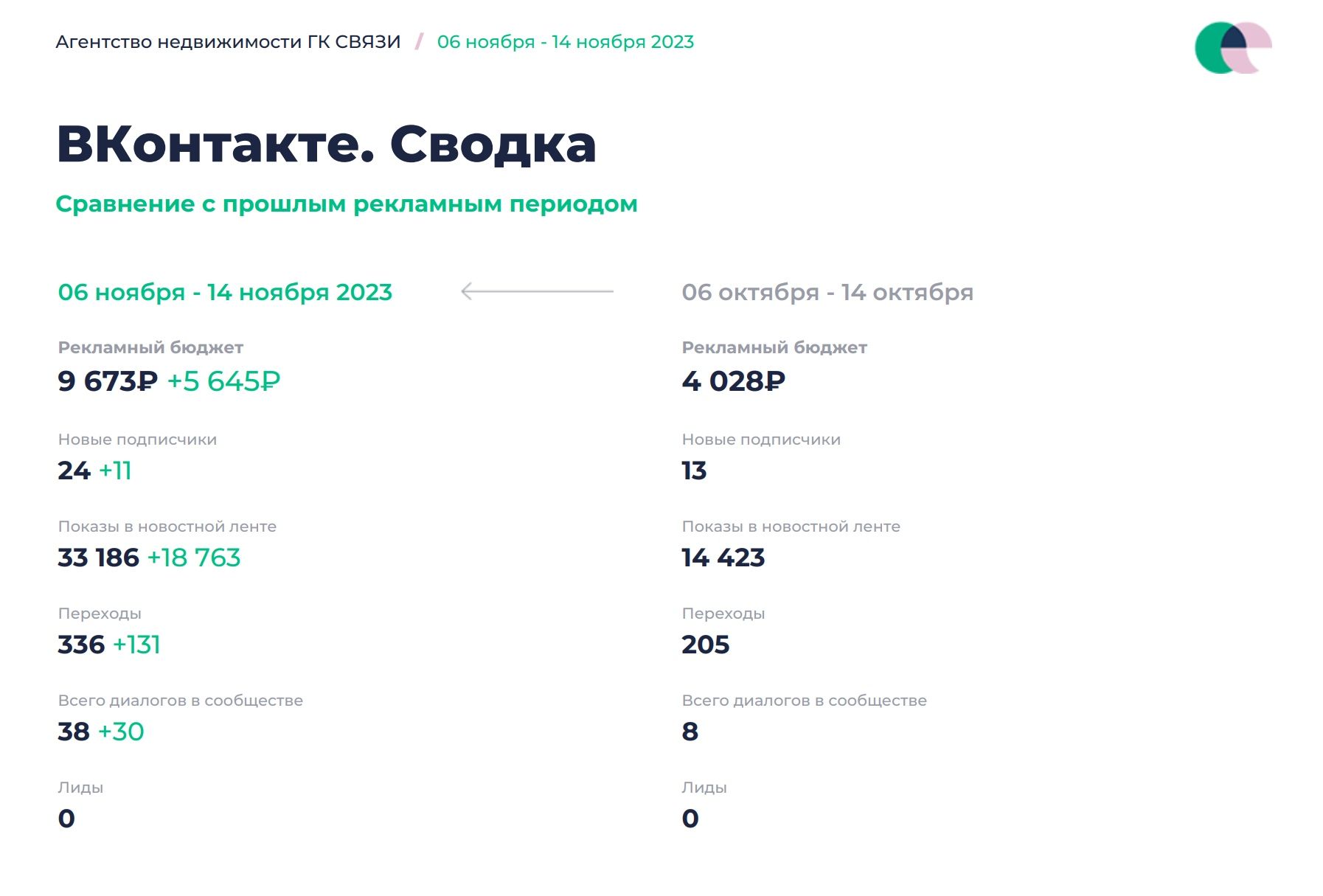Click subtitle 'Сравнение с прошлым рекламным периодом'
1323x896 pixels.
point(347,204)
